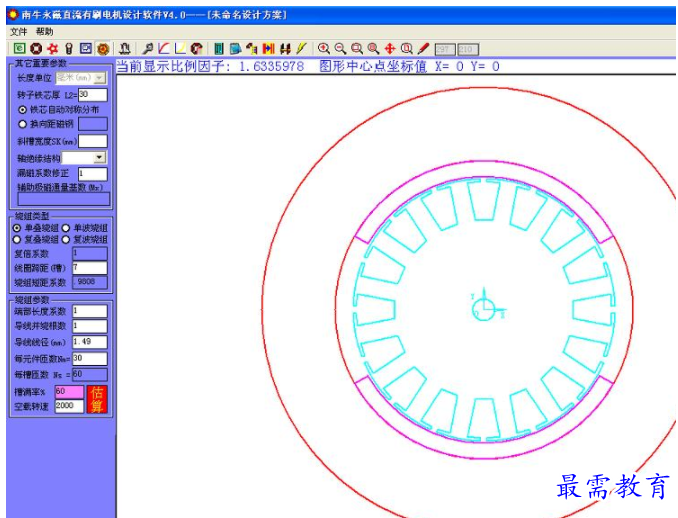
Task: Click the red-black pie toolbar icon
Action: (x=197, y=48)
